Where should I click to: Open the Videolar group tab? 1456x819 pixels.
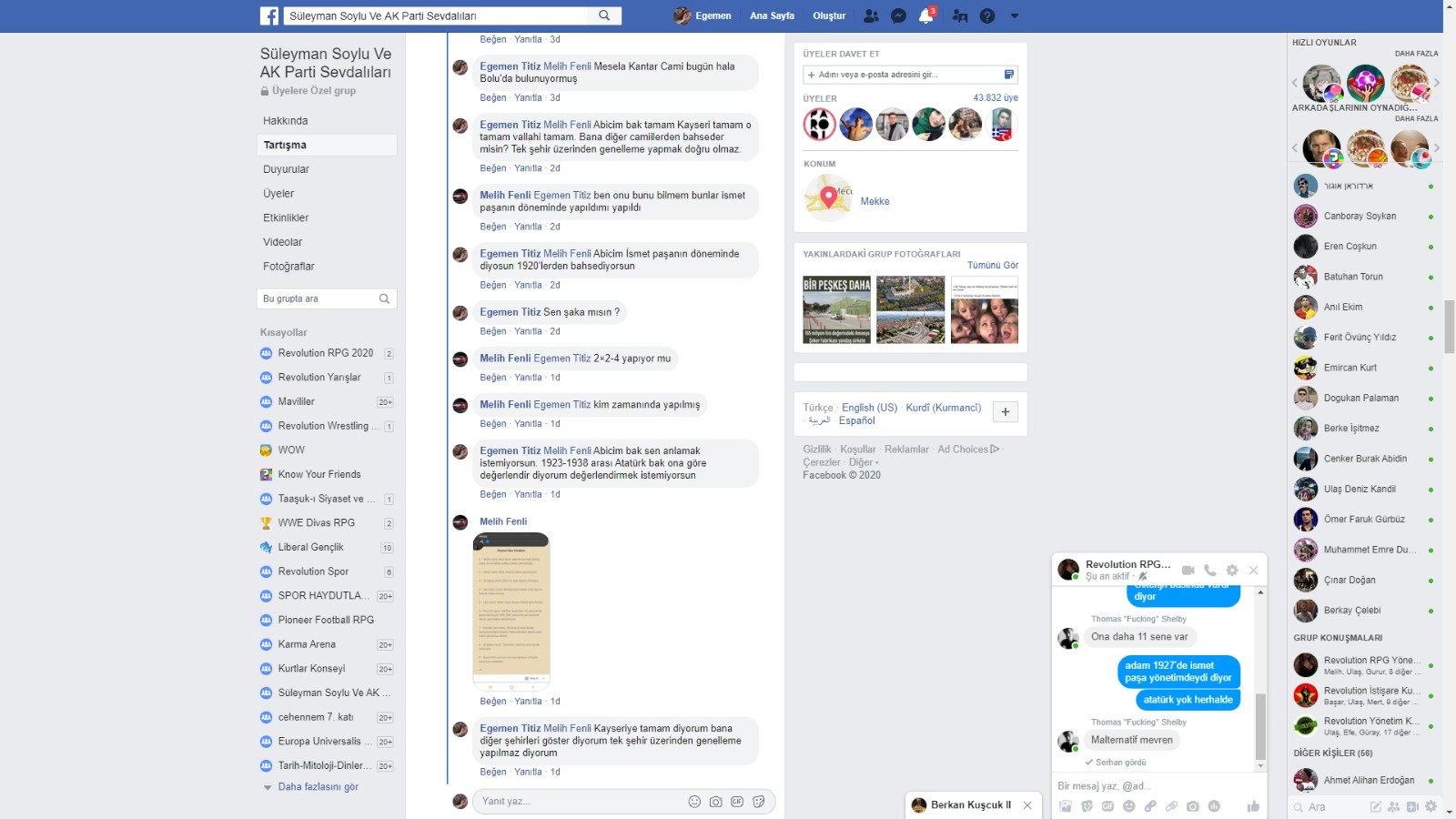(282, 242)
